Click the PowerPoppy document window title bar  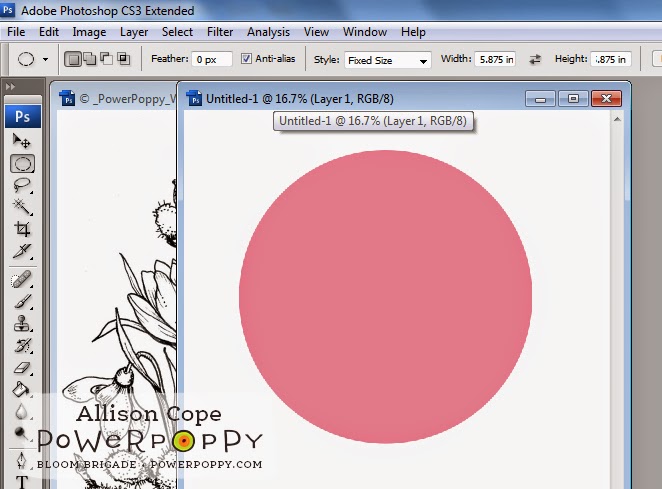click(114, 99)
